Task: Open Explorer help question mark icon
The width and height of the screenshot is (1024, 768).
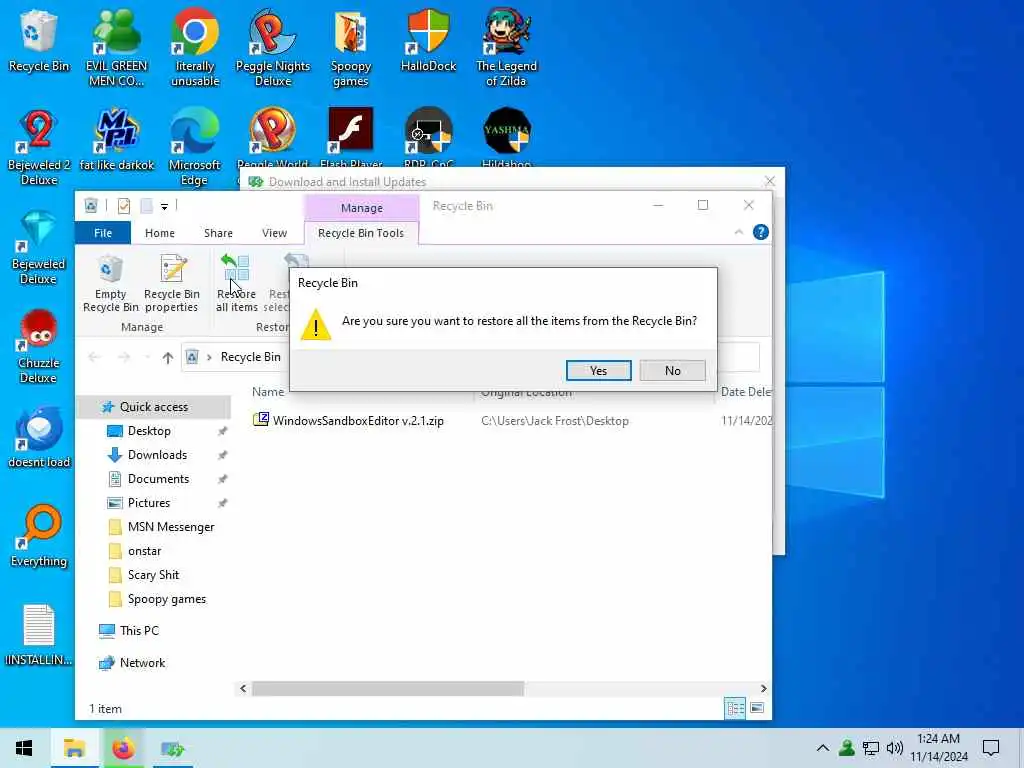Action: tap(760, 232)
